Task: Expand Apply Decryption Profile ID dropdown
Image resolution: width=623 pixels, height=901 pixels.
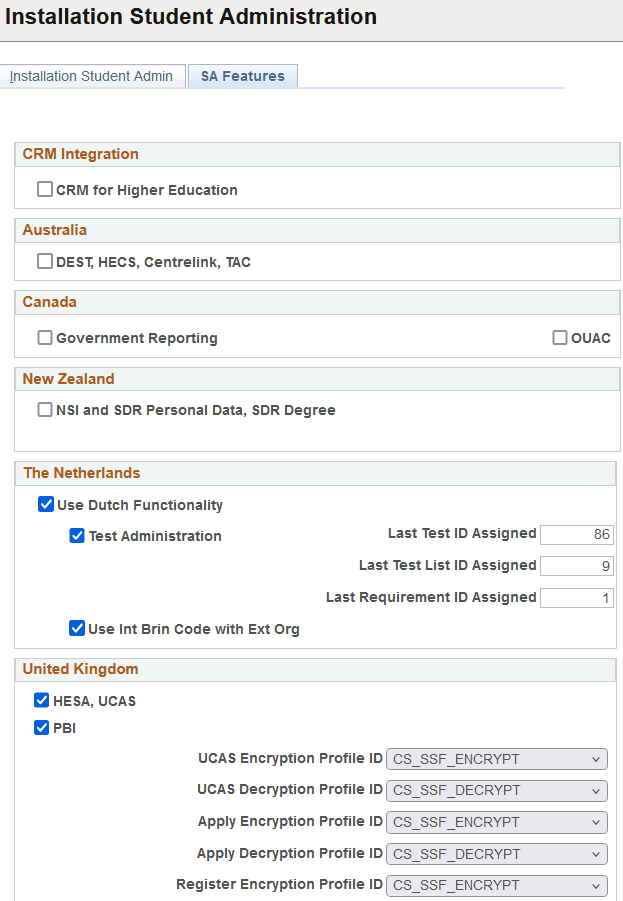Action: [496, 854]
